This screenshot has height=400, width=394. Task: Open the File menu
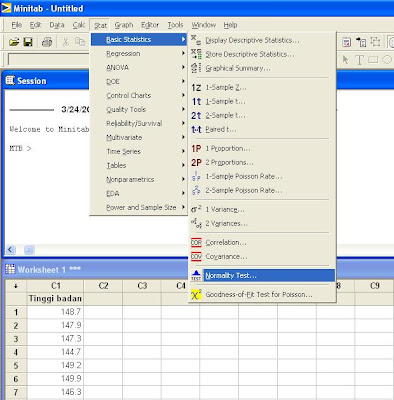click(x=16, y=25)
